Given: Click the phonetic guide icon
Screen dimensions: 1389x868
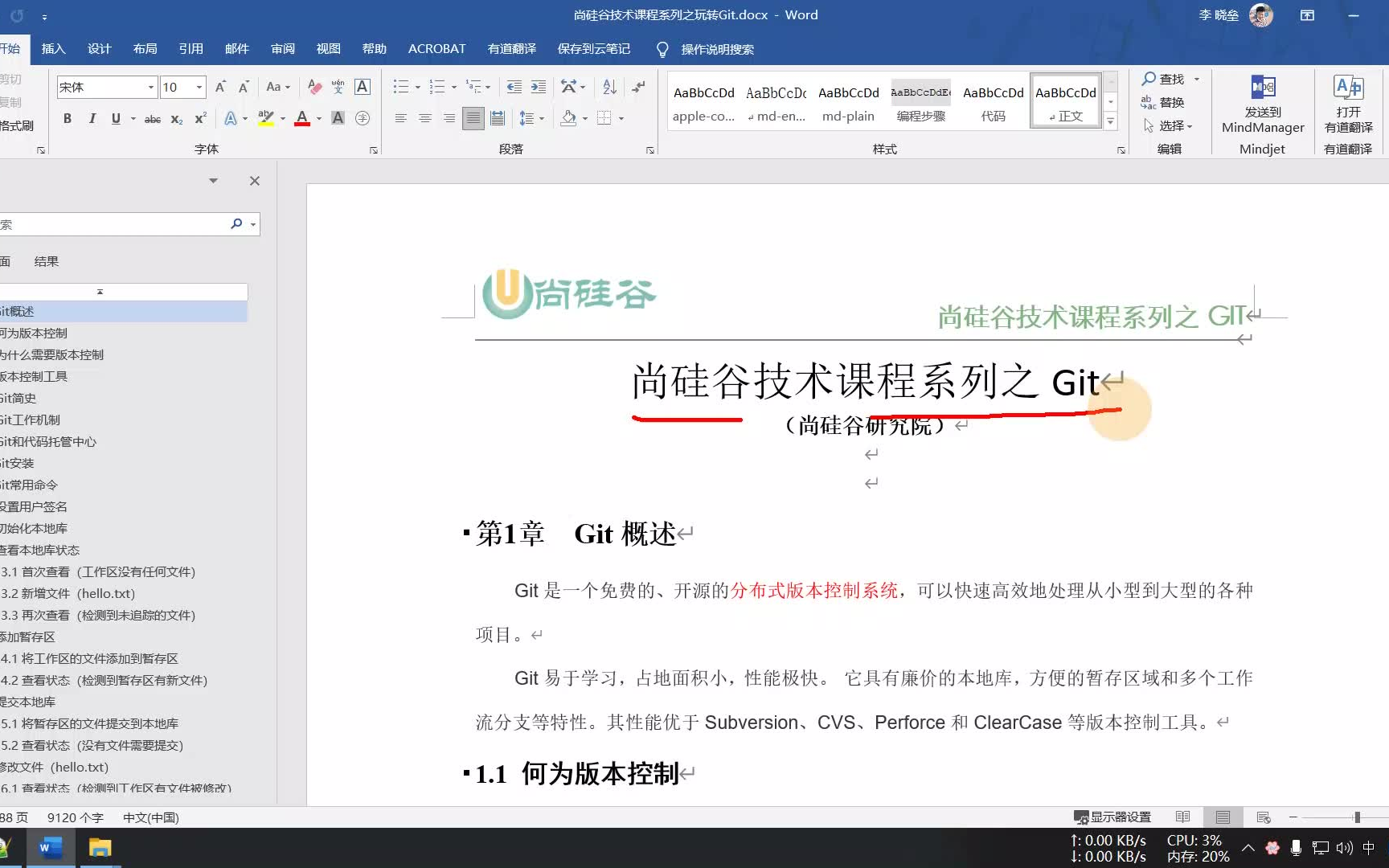Looking at the screenshot, I should click(x=338, y=87).
